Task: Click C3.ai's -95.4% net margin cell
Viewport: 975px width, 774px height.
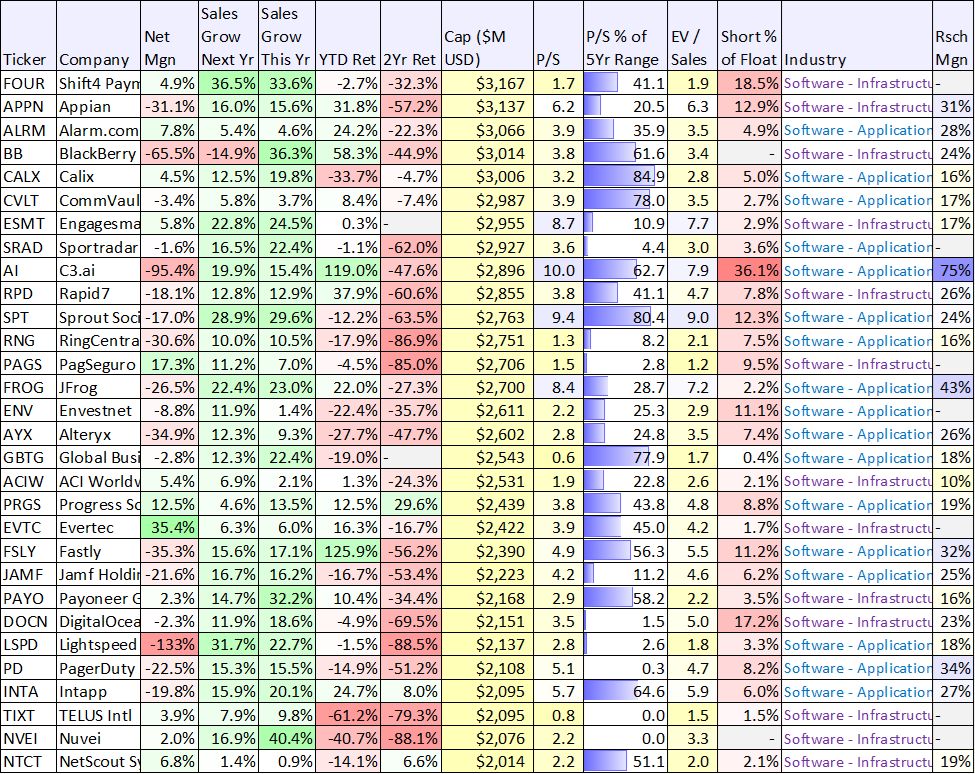Action: (169, 270)
